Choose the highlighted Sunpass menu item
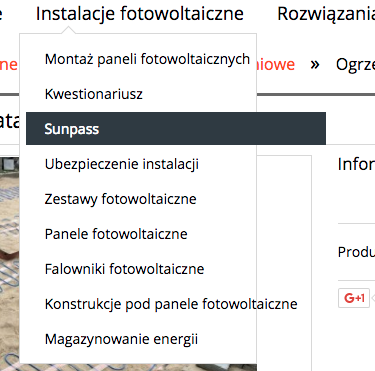 point(176,129)
